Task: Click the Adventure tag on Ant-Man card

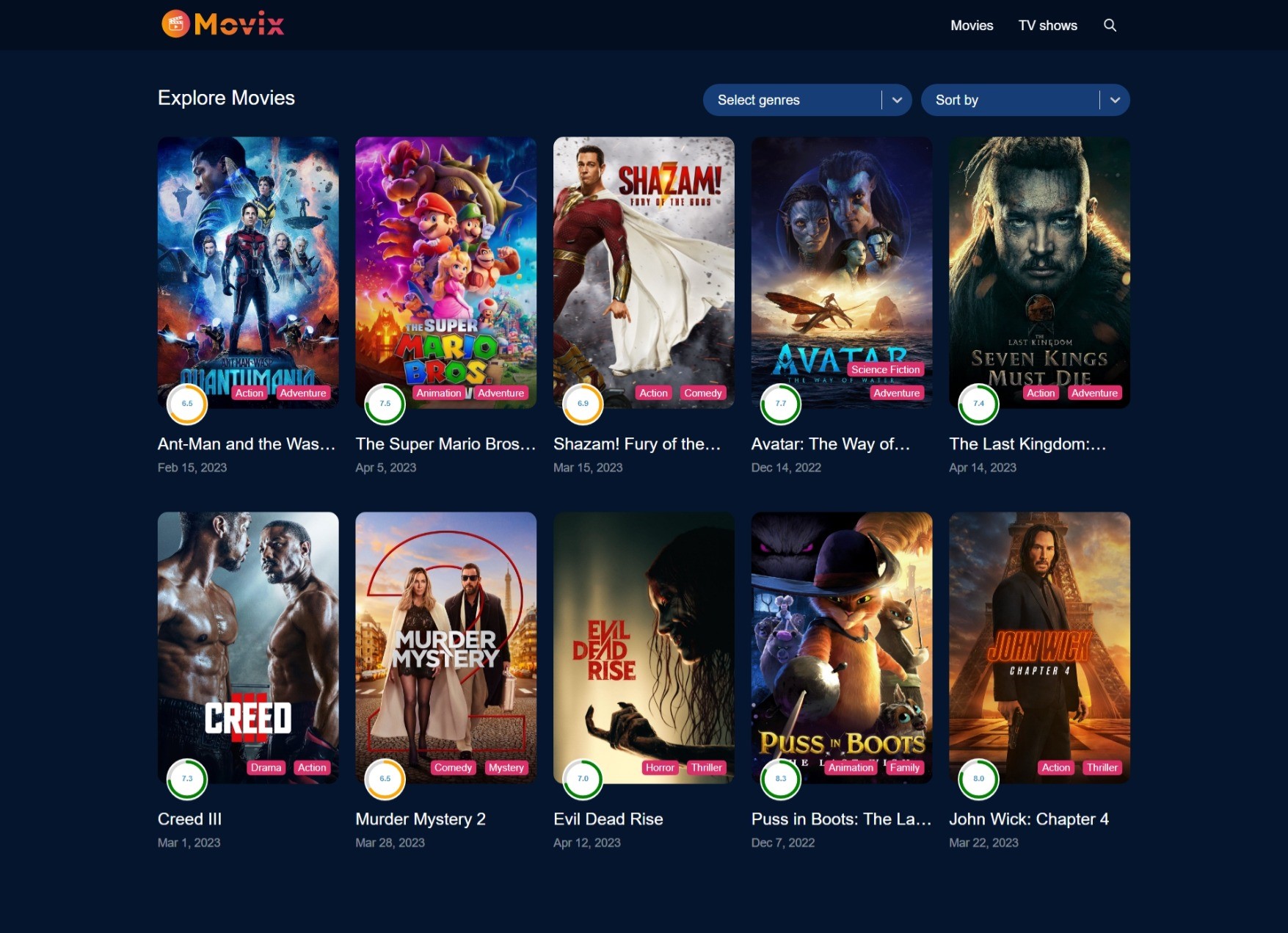Action: (303, 393)
